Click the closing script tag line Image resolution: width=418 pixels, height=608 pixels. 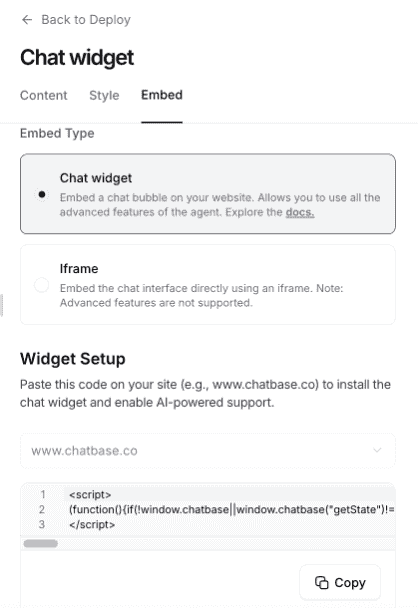tap(92, 525)
